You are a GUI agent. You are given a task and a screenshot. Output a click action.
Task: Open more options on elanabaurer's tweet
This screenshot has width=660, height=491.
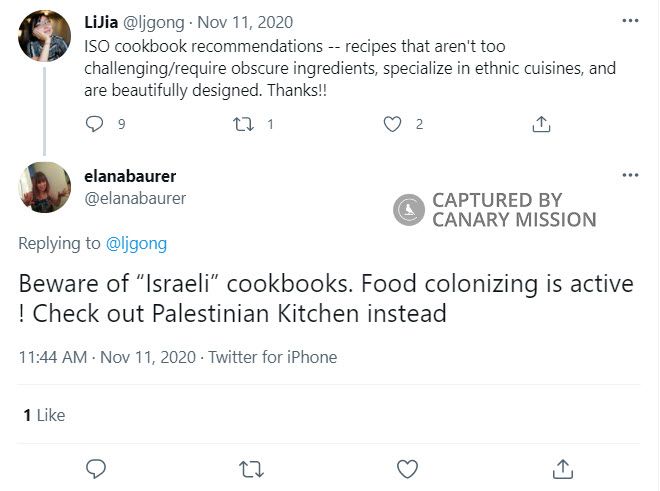[x=630, y=175]
